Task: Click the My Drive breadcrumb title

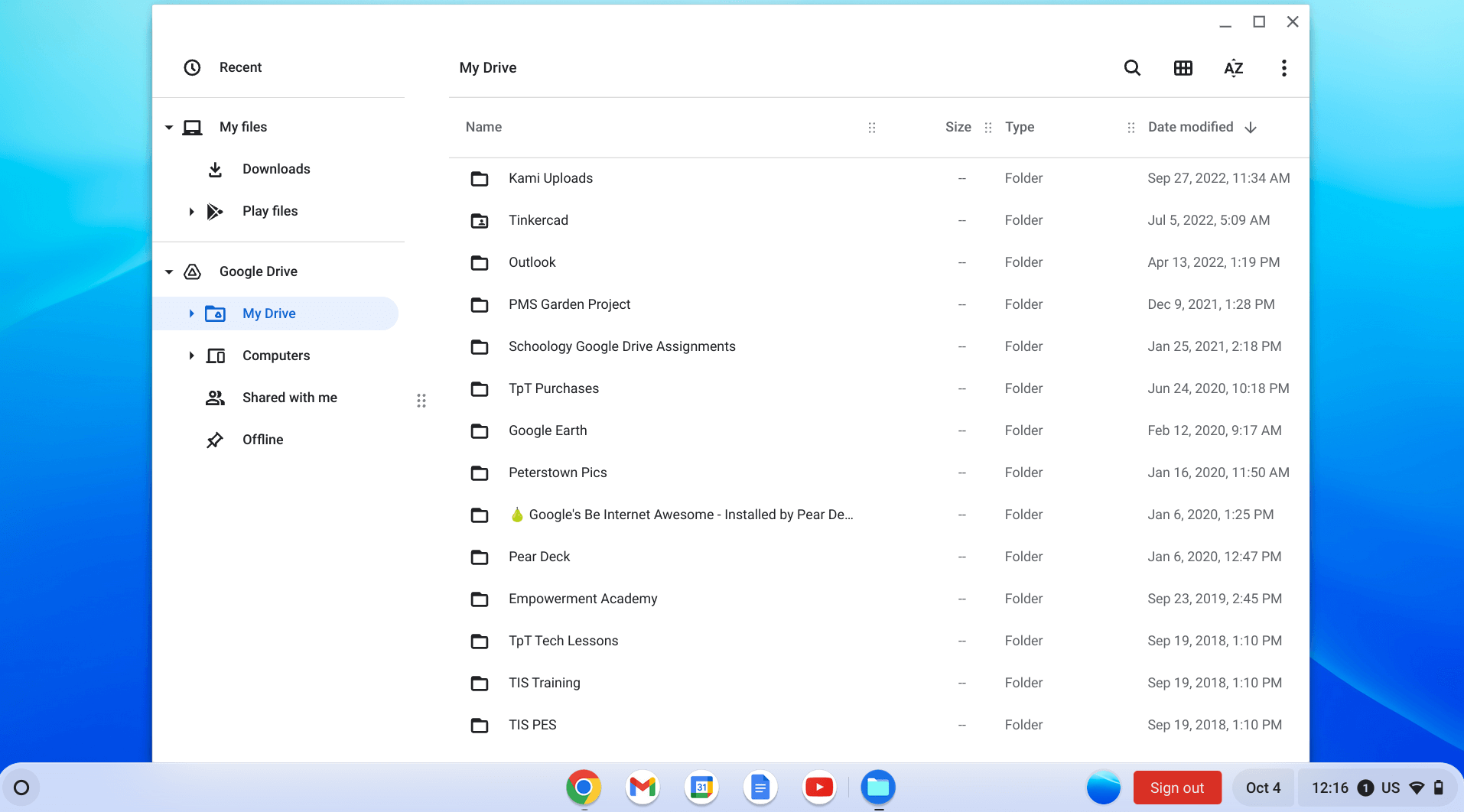Action: click(488, 67)
